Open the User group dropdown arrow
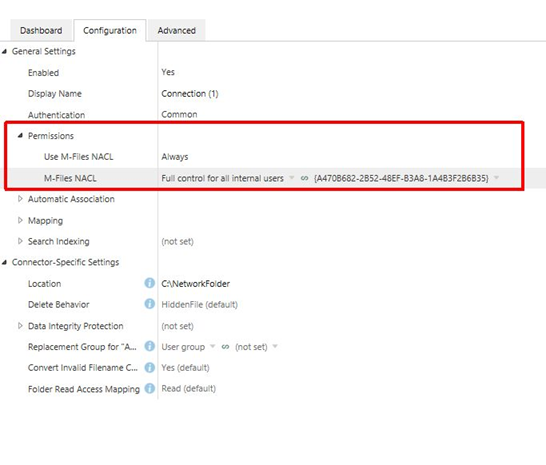546x465 pixels. tap(212, 346)
